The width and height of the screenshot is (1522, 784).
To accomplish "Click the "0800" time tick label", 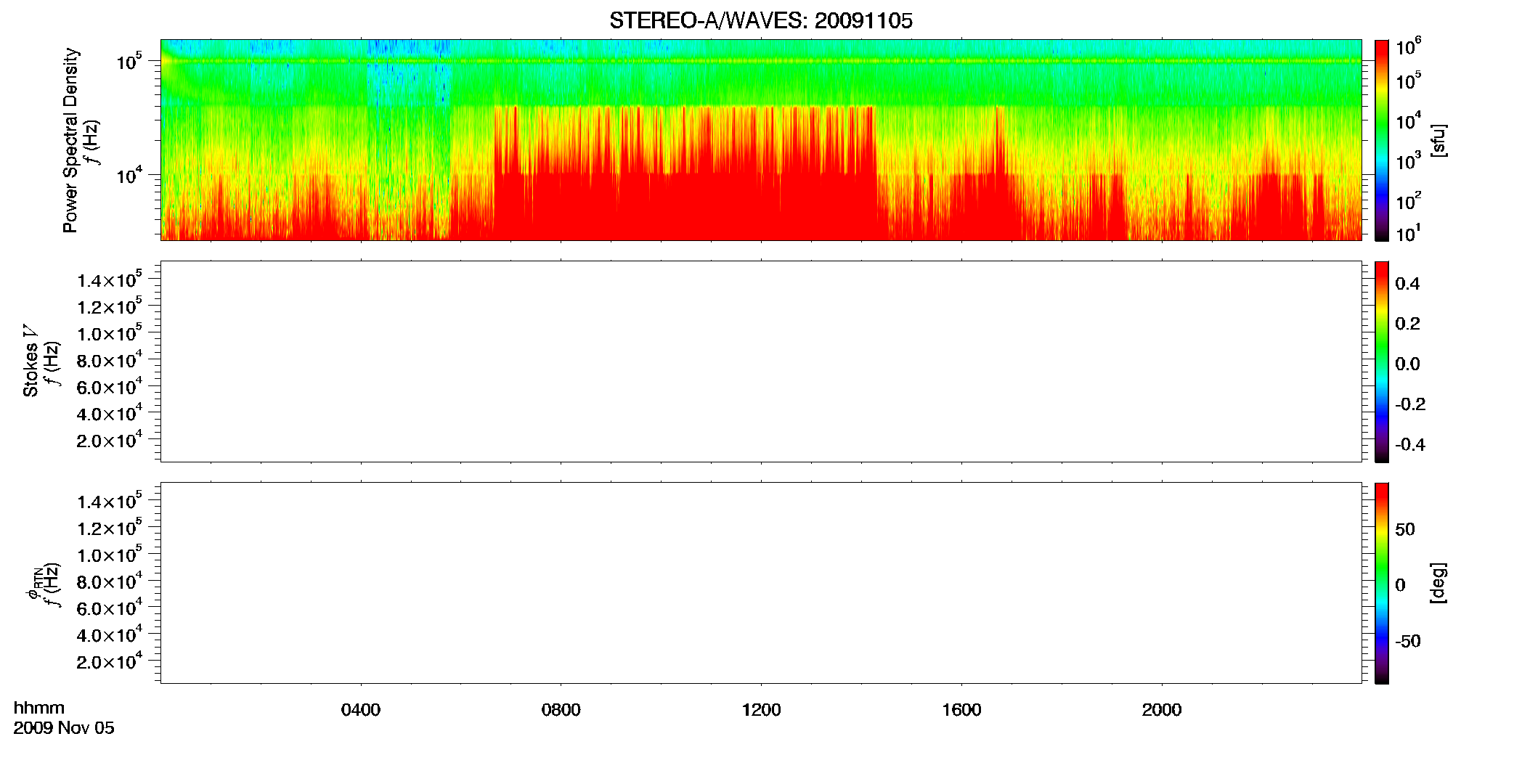I will [561, 709].
